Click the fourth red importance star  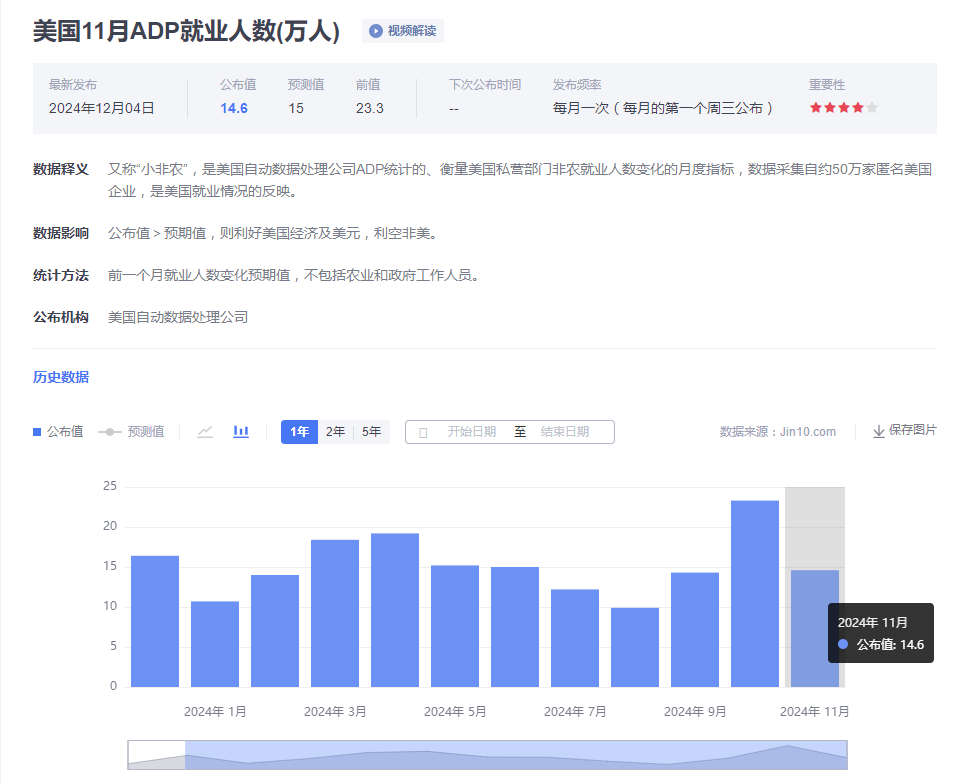click(x=858, y=108)
